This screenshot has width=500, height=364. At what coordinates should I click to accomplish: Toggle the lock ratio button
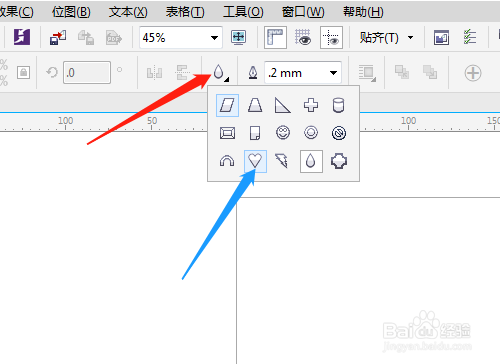(x=23, y=72)
